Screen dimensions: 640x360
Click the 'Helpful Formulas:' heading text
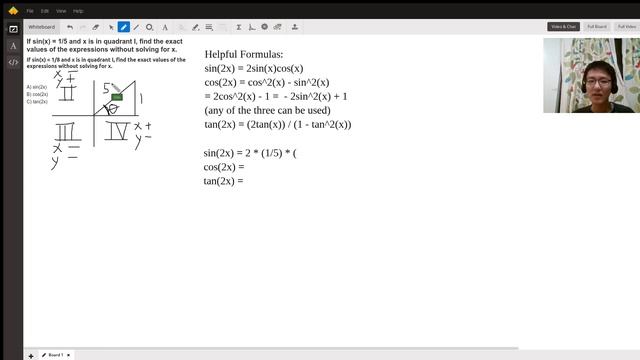(244, 54)
